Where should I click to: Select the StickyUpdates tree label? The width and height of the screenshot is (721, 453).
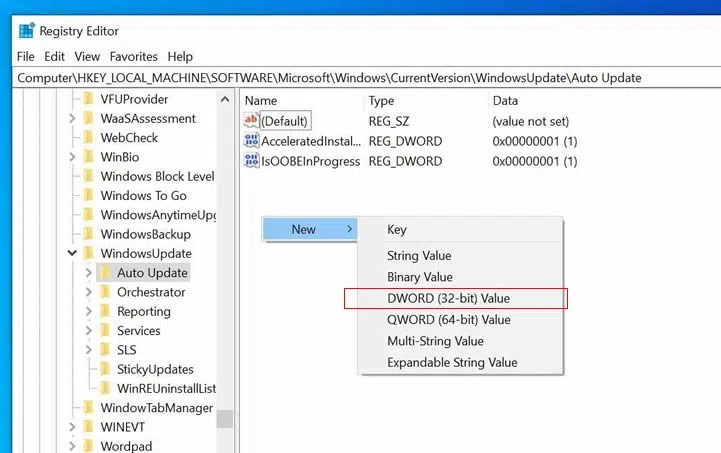point(155,369)
